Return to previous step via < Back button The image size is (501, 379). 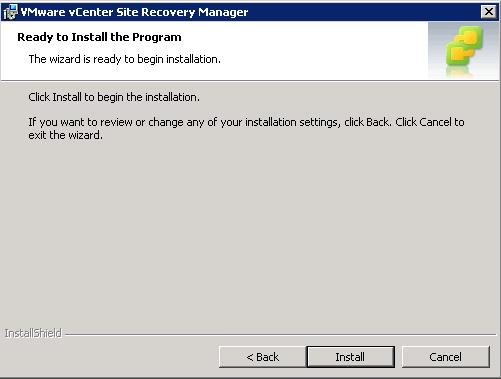[263, 357]
